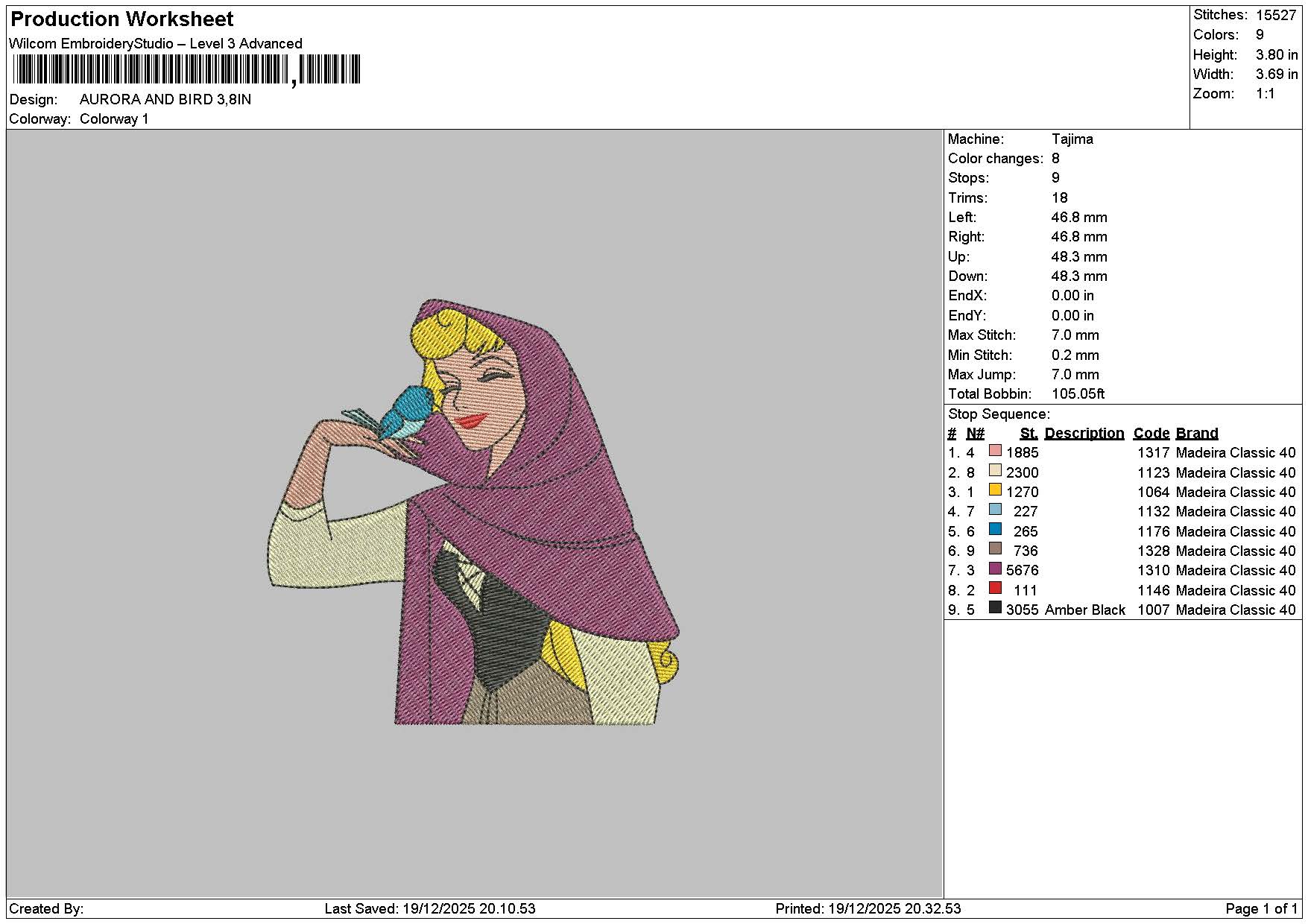This screenshot has height=924, width=1308.
Task: Click the "EndY:" label
Action: (967, 316)
